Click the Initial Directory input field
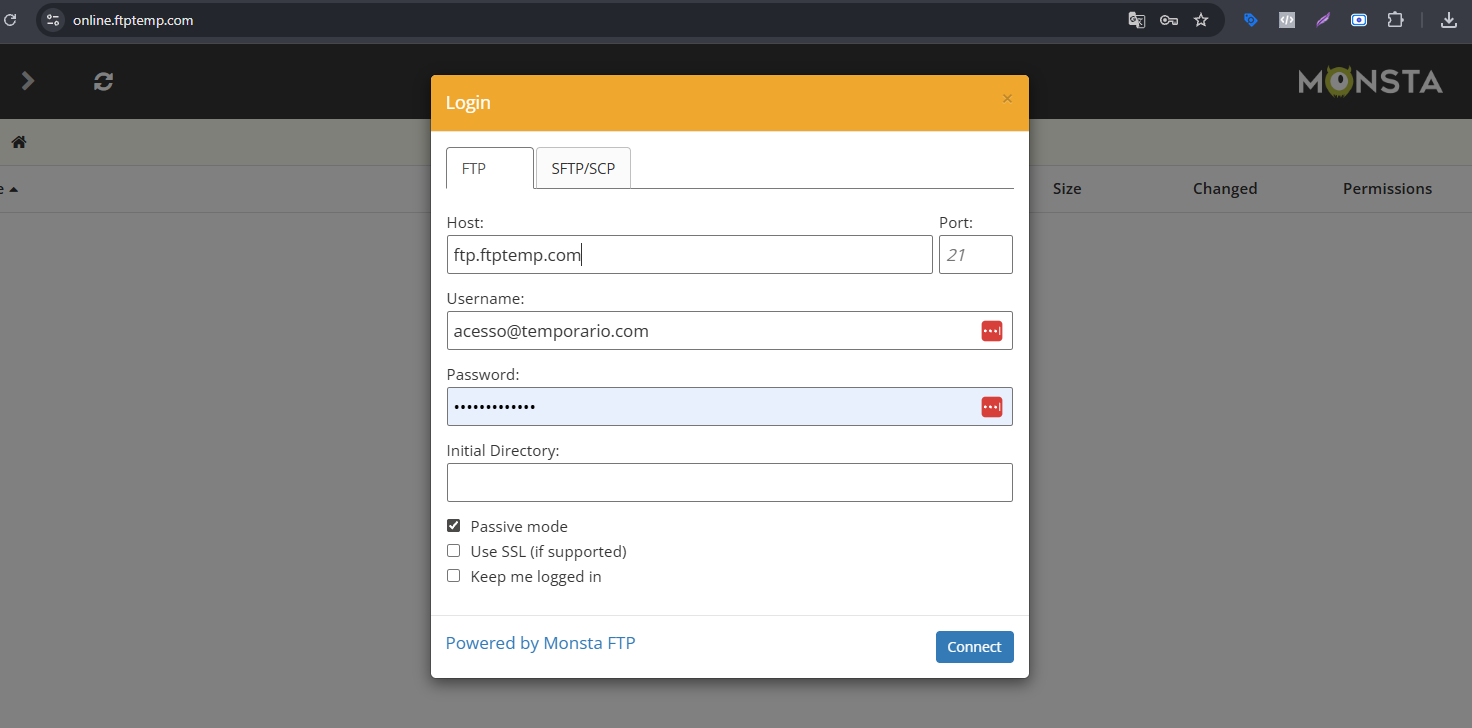Viewport: 1472px width, 728px height. tap(729, 482)
